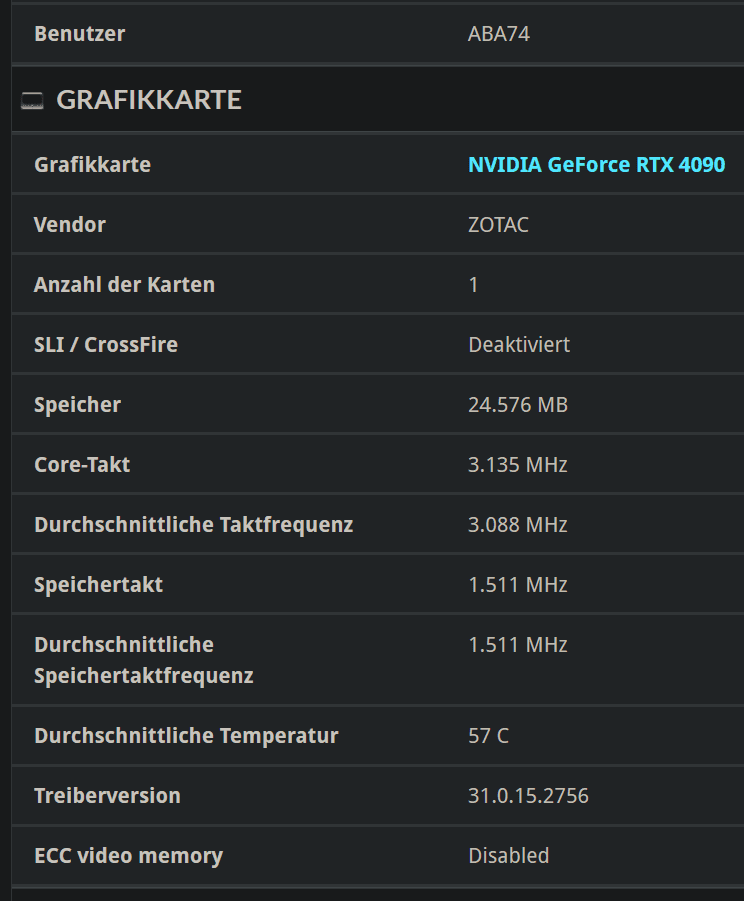Click the Deaktiviert status value
This screenshot has width=744, height=901.
(519, 345)
